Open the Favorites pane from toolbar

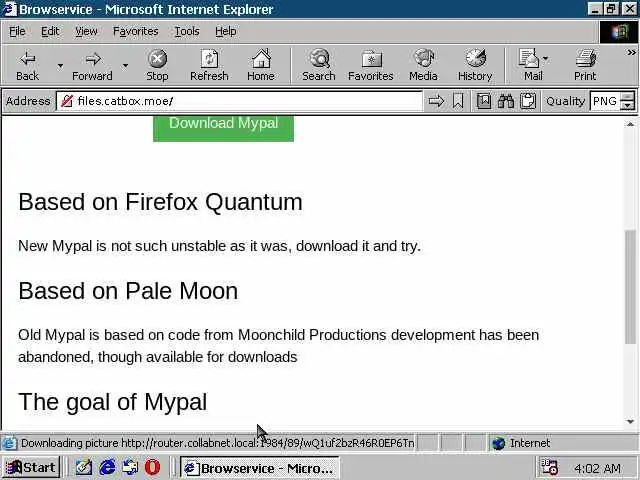(x=371, y=66)
